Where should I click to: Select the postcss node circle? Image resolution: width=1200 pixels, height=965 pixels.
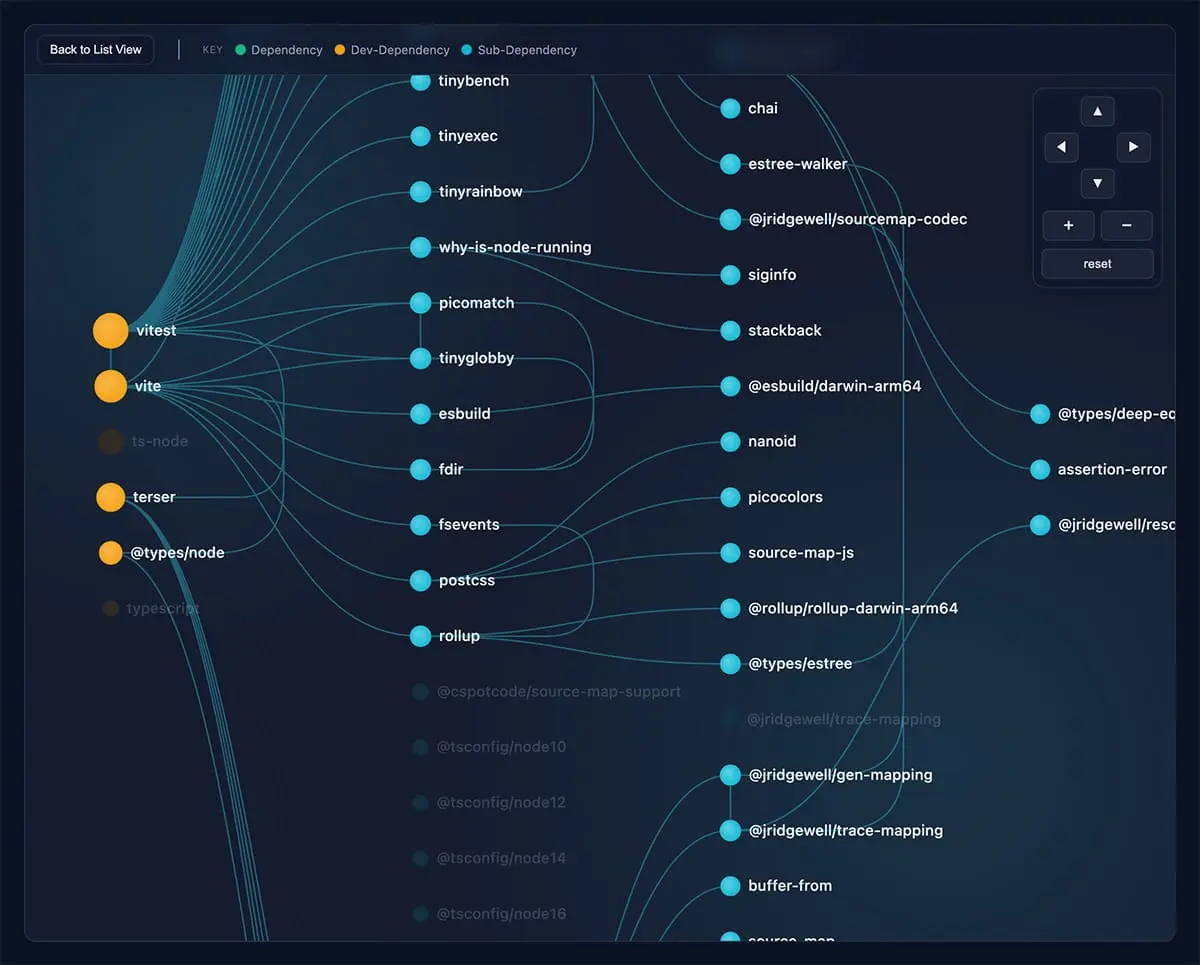[x=421, y=580]
